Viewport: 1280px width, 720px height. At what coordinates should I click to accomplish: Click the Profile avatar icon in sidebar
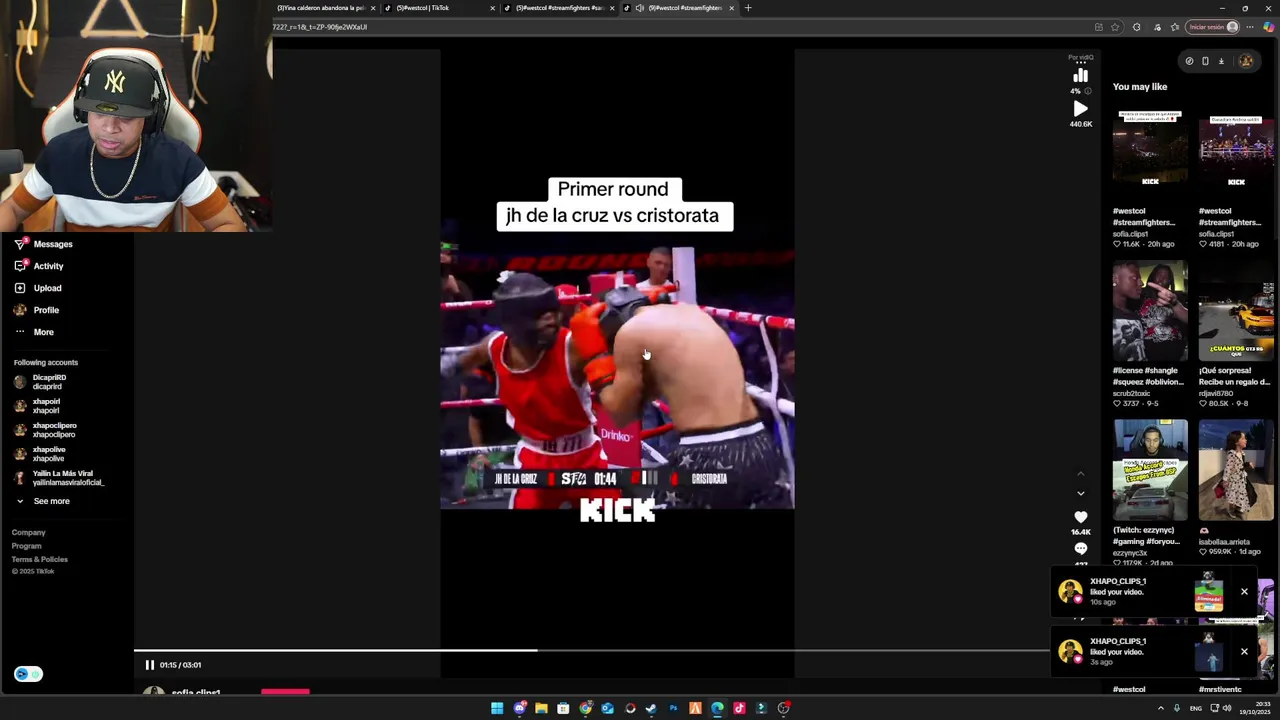tap(20, 310)
